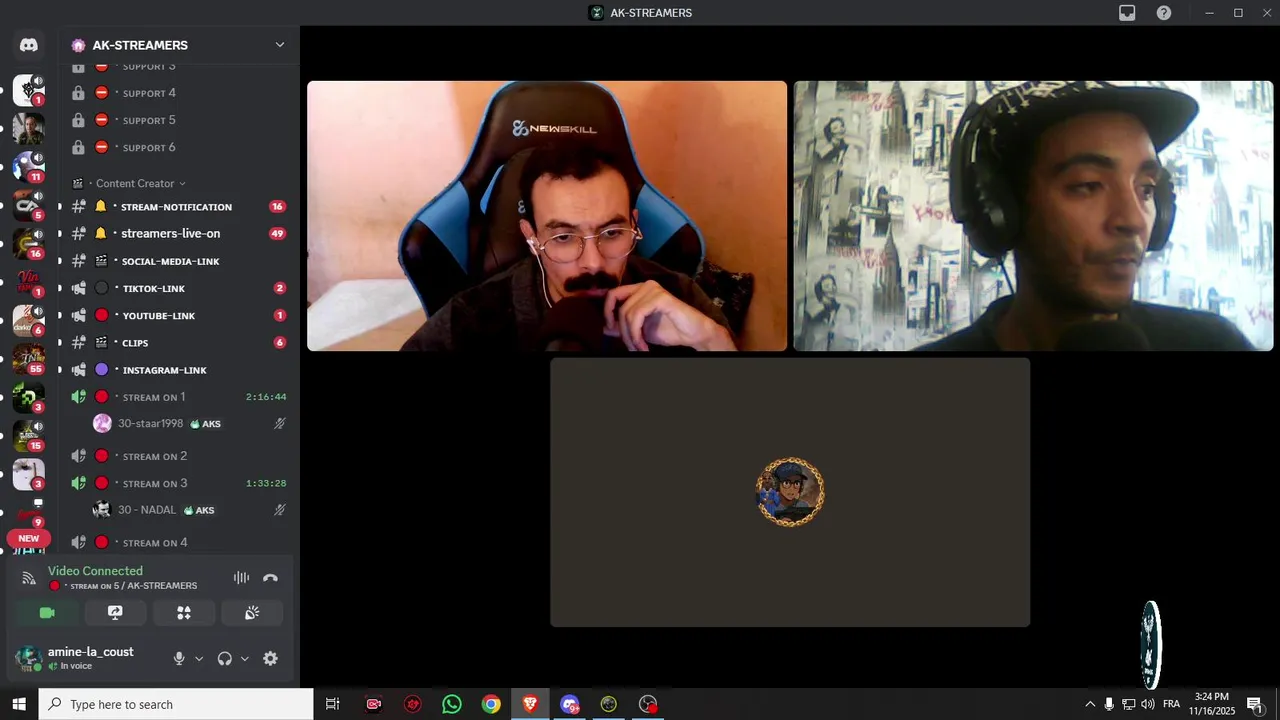Open volume control in system tray
Screen dimensions: 1280x720
(x=1147, y=704)
